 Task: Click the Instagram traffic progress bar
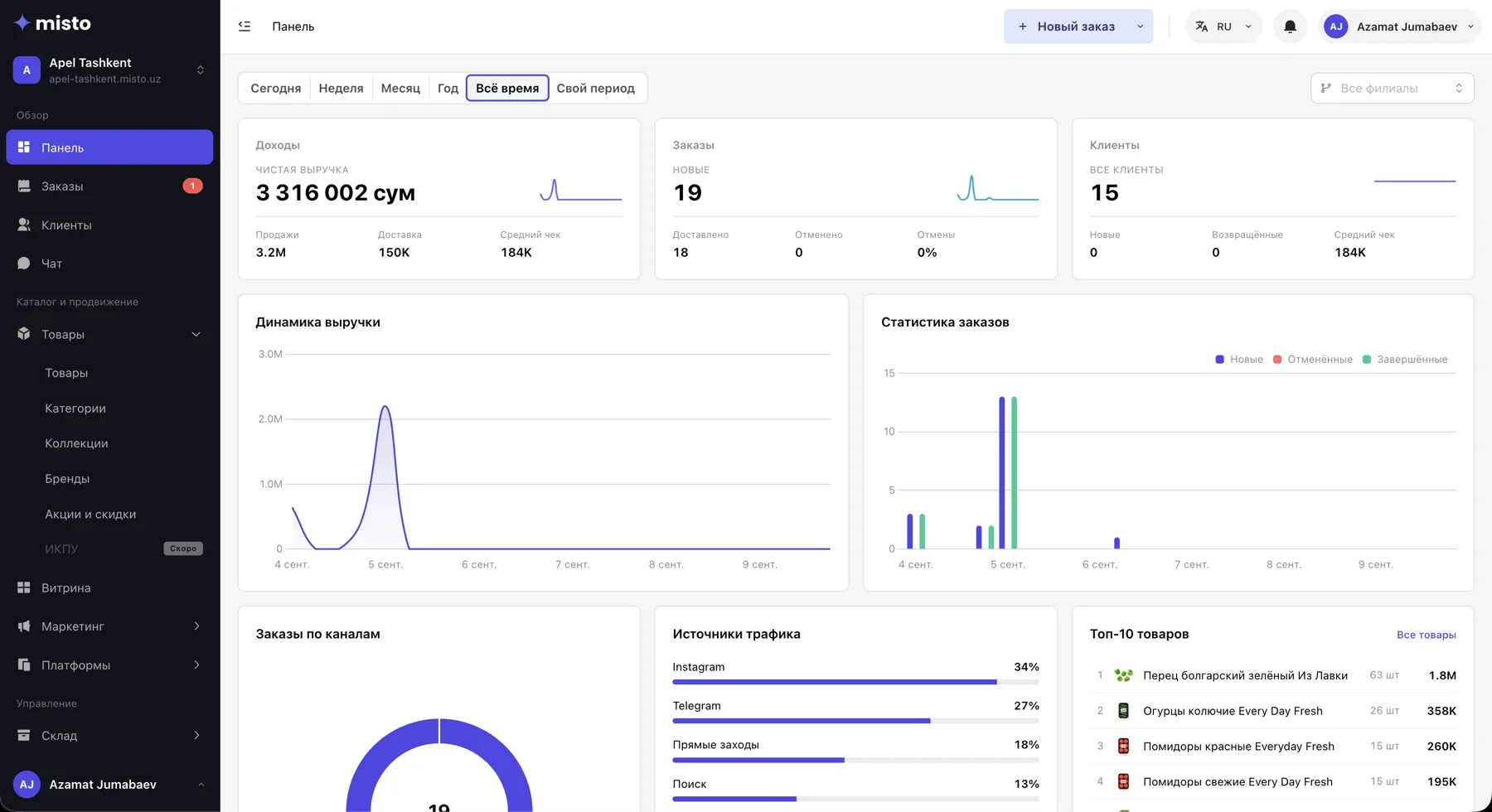click(856, 682)
